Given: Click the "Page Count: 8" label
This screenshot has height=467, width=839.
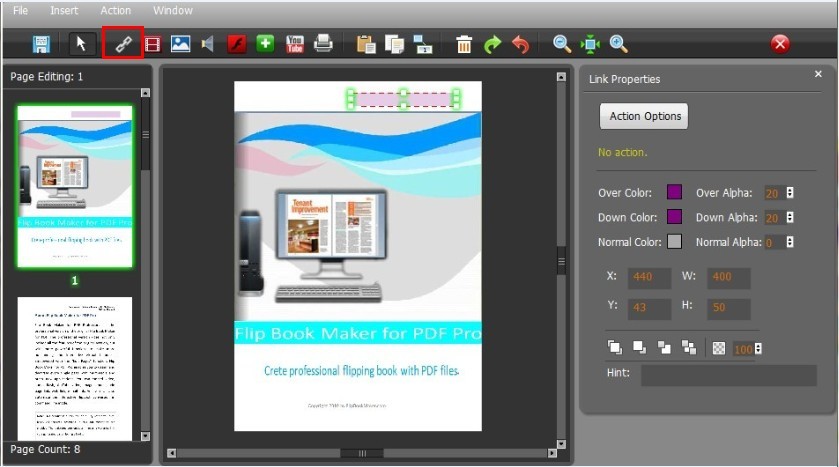Looking at the screenshot, I should pyautogui.click(x=45, y=449).
